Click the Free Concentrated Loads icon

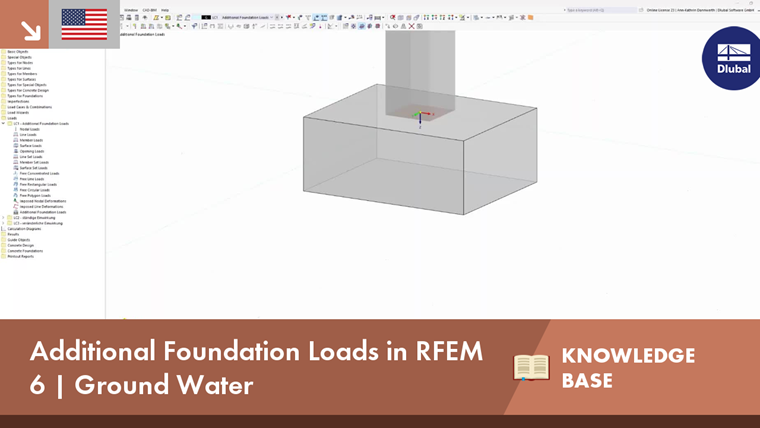click(x=16, y=174)
